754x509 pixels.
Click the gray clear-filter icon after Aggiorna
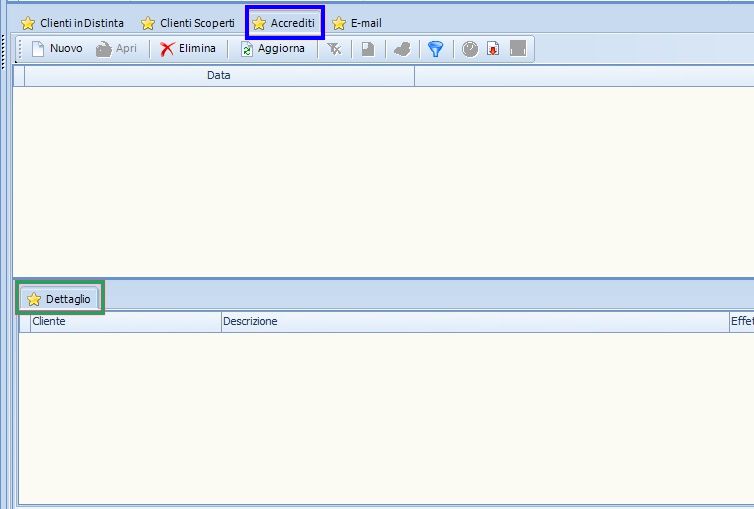pyautogui.click(x=335, y=48)
